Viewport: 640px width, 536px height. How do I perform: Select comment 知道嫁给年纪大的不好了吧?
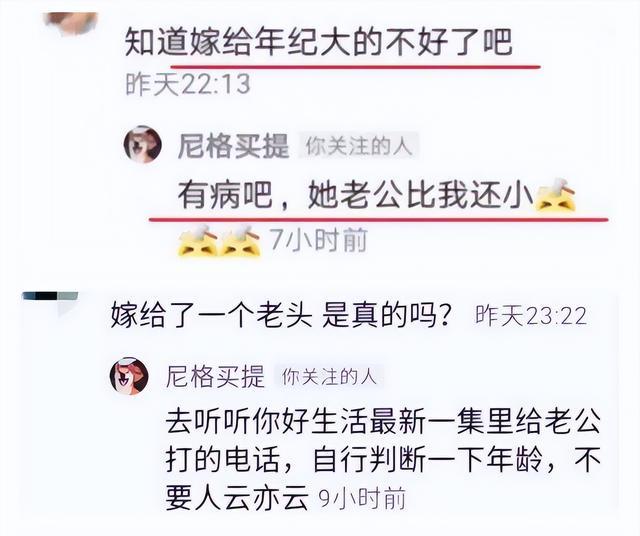[318, 42]
